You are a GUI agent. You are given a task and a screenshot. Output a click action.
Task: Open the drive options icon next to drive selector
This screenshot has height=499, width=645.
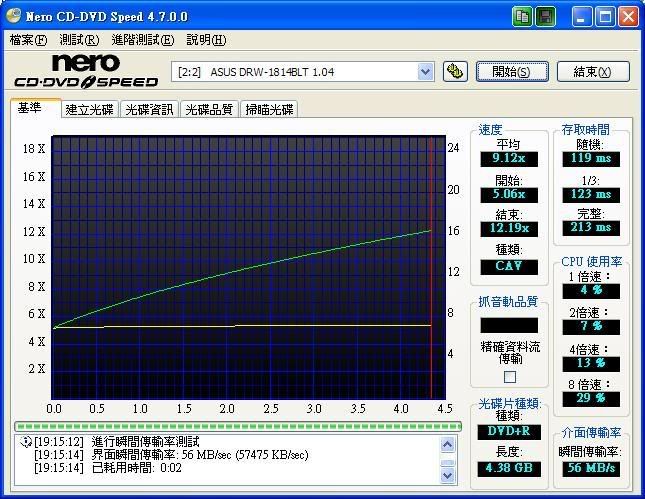point(455,72)
